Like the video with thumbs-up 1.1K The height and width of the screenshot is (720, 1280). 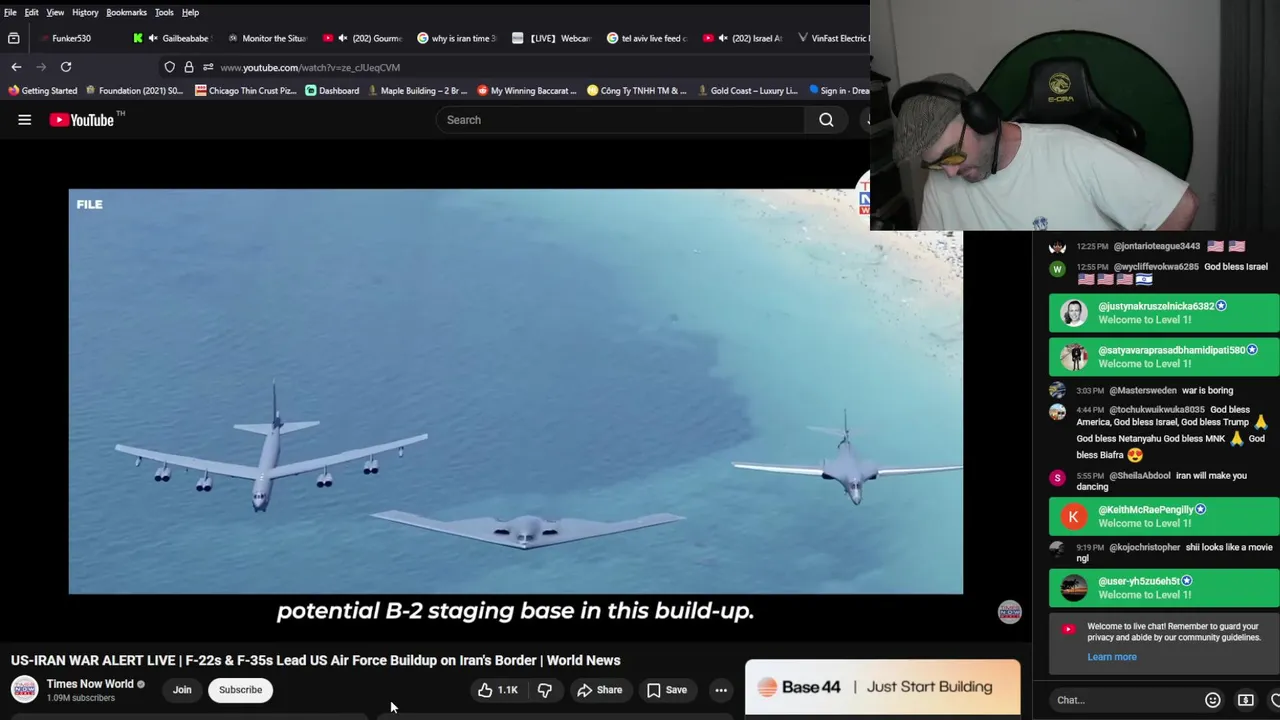pyautogui.click(x=497, y=690)
